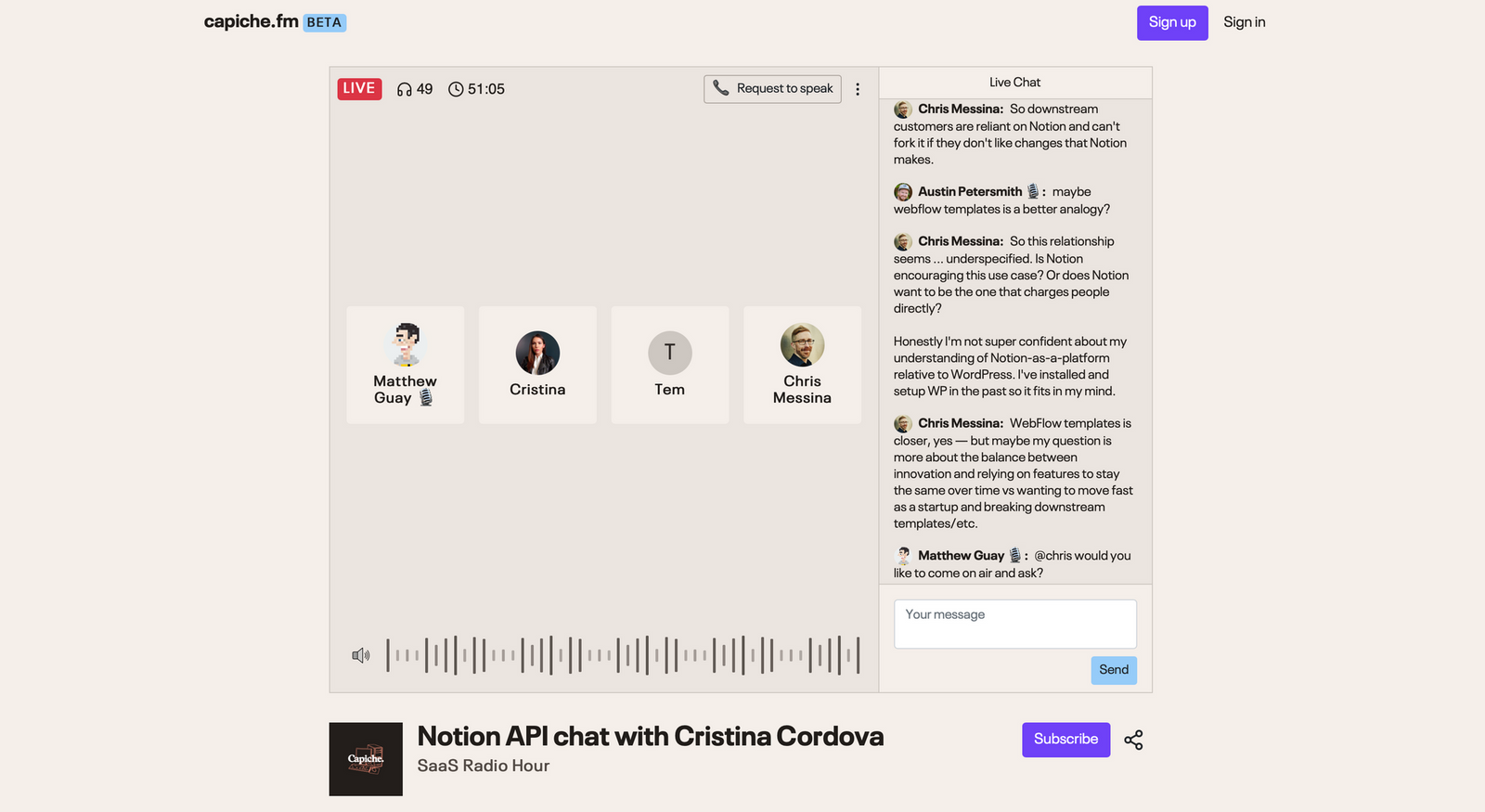1485x812 pixels.
Task: Click the red LIVE indicator
Action: (x=359, y=88)
